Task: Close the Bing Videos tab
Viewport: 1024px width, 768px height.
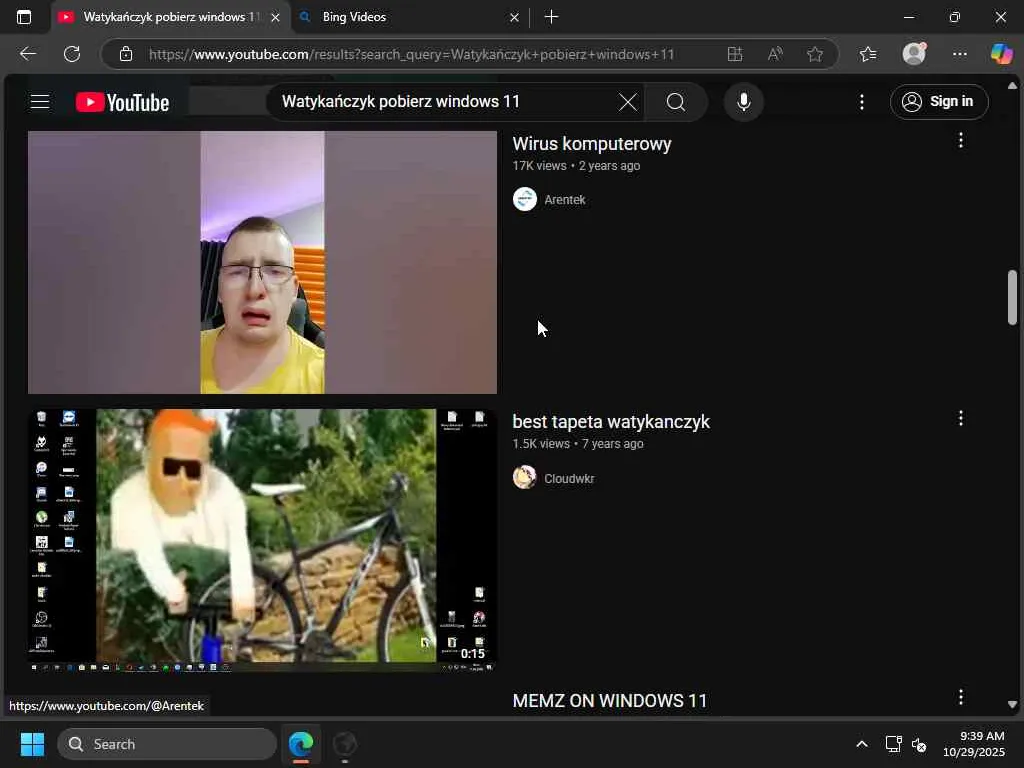Action: pyautogui.click(x=514, y=18)
